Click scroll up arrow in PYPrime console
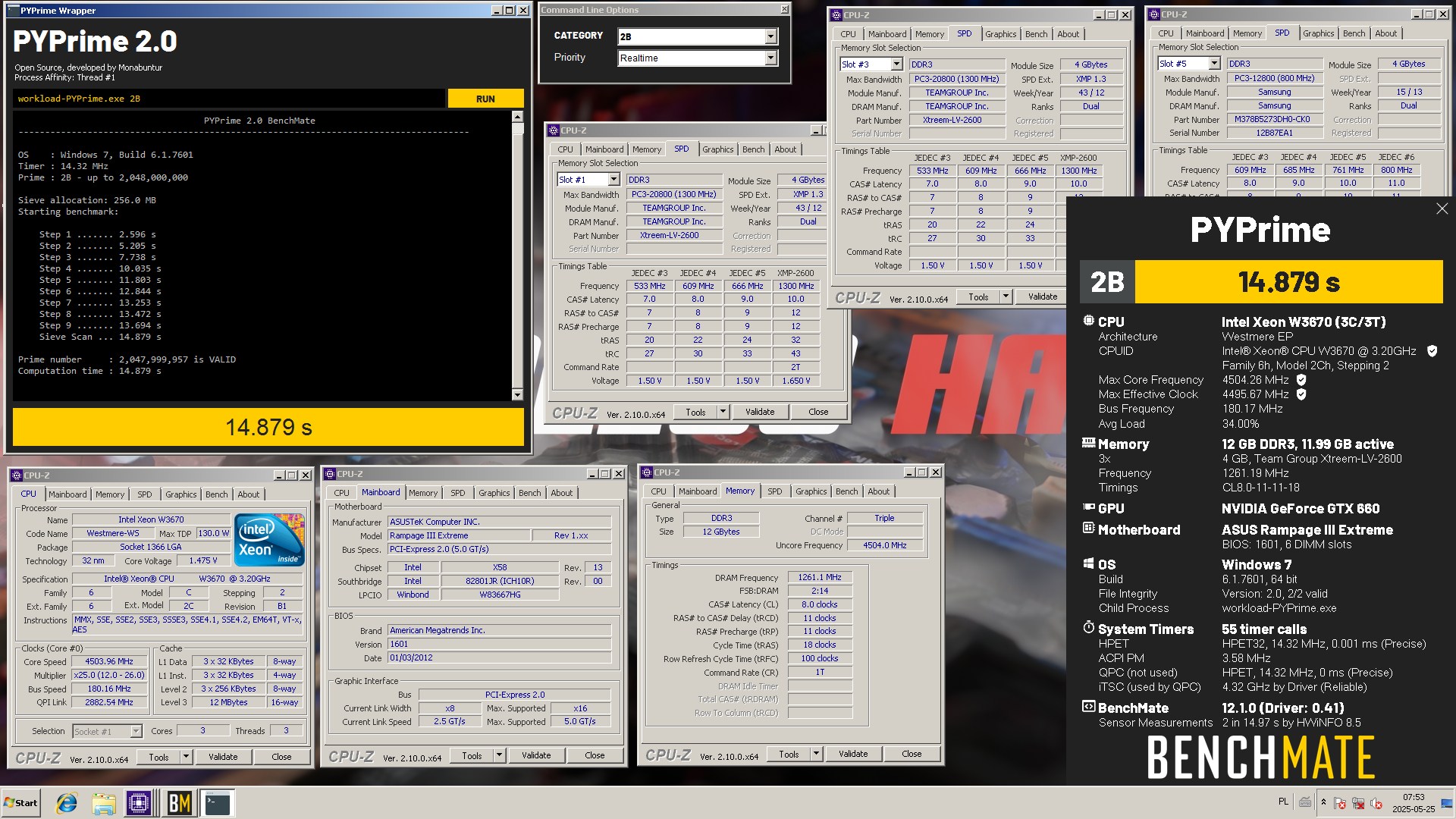Screen dimensions: 1456x819 coord(517,117)
